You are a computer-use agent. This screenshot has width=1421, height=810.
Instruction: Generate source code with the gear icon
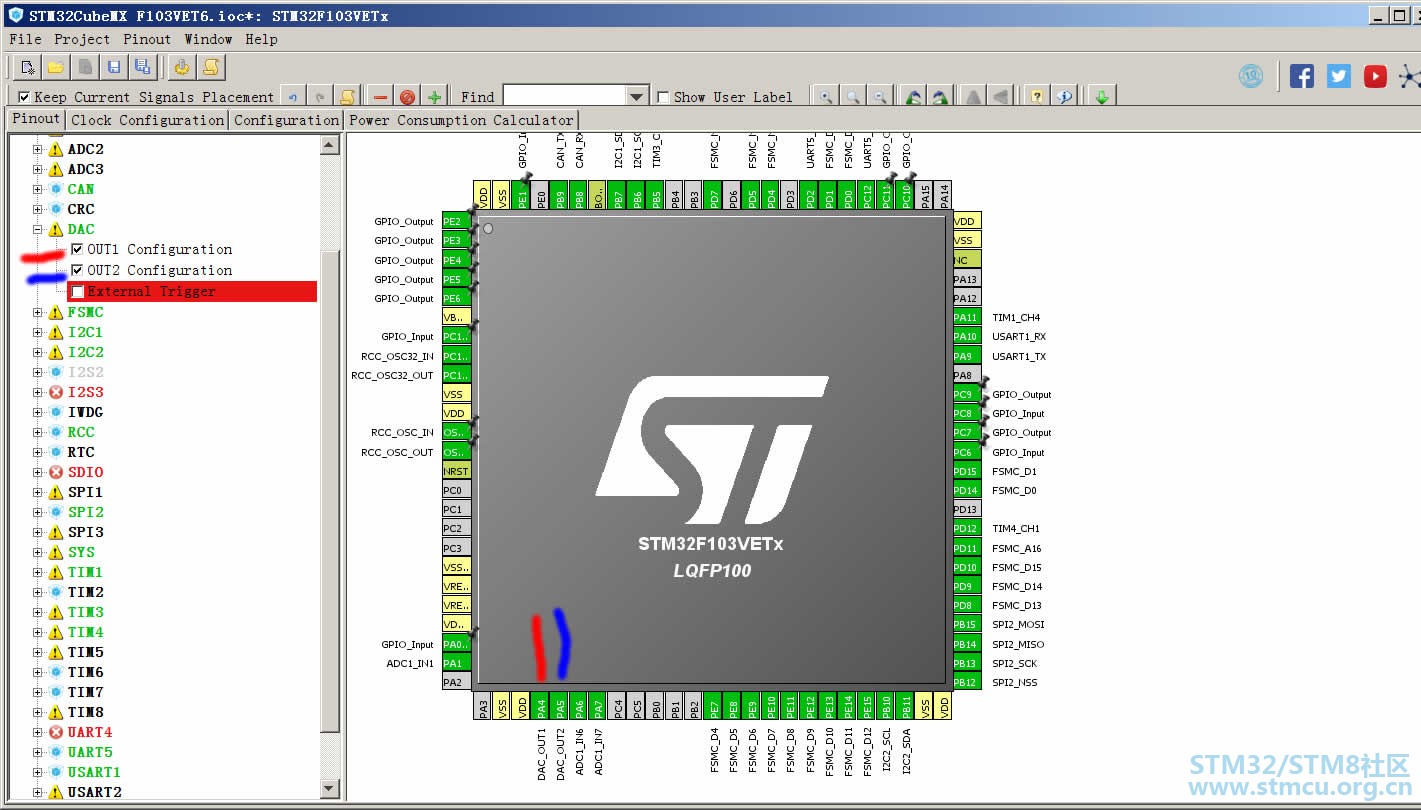[182, 67]
